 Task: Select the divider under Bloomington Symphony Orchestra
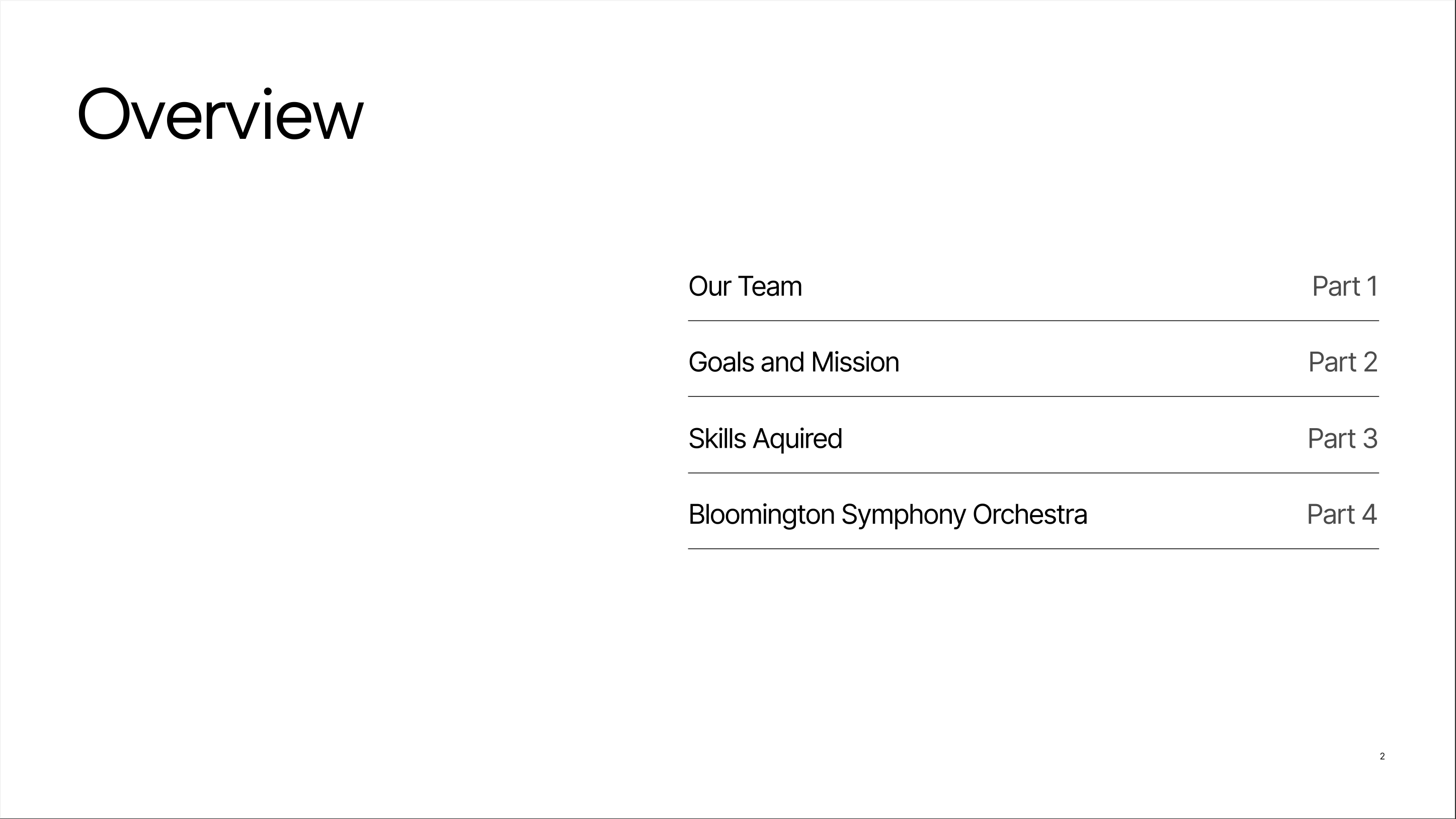pos(1033,549)
